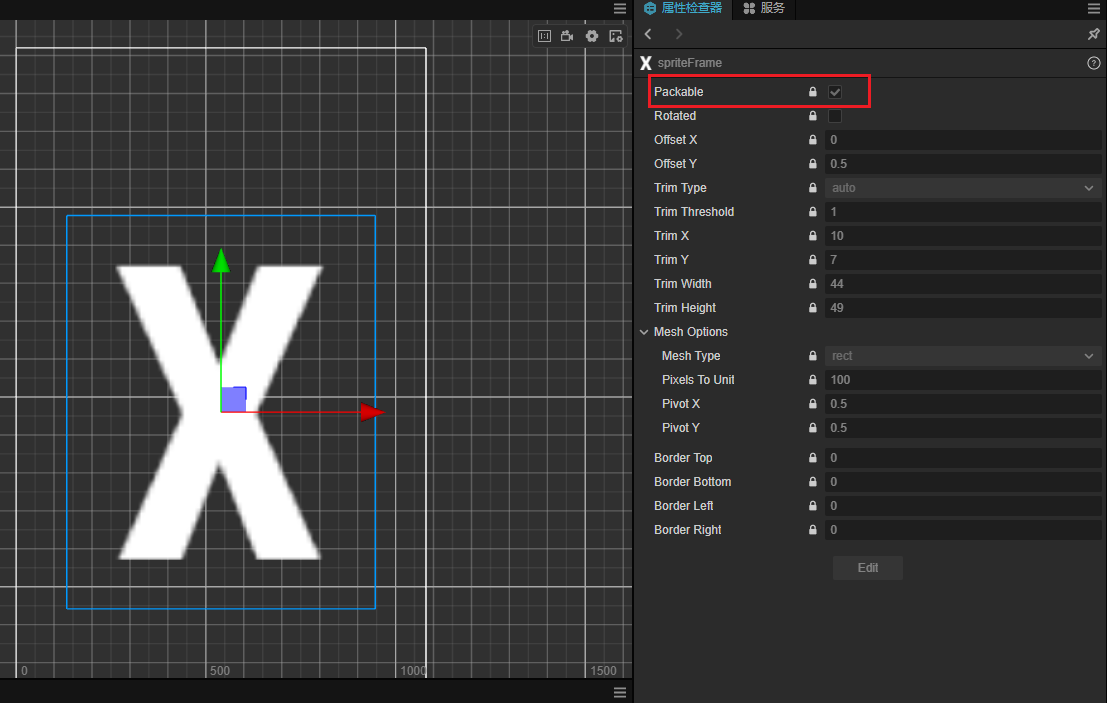Go forward with the inspector right arrow
This screenshot has height=703, width=1107.
[678, 34]
